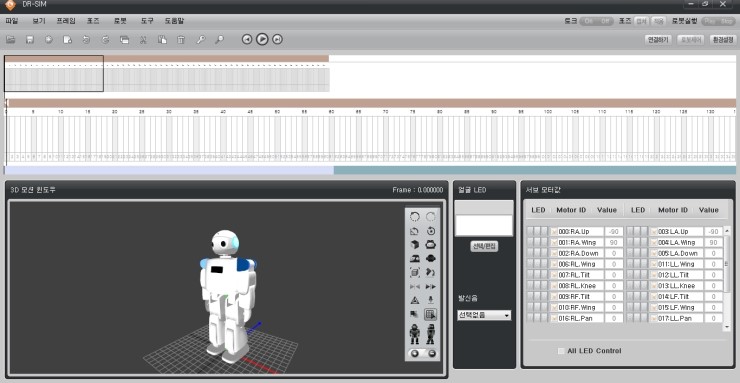The width and height of the screenshot is (740, 383).
Task: Click the robot head top-view icon
Action: 430,244
